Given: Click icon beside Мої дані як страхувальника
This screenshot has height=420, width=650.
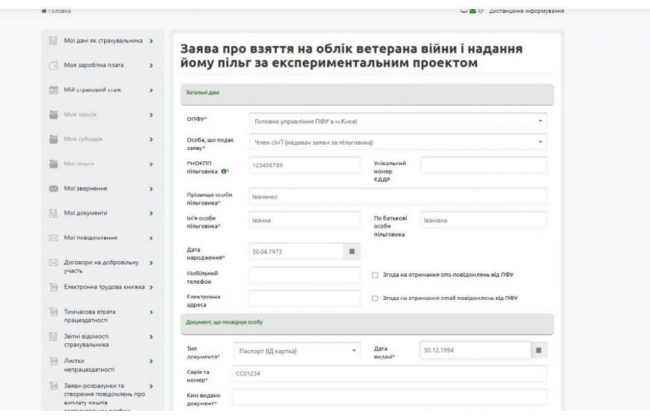Looking at the screenshot, I should 53,41.
